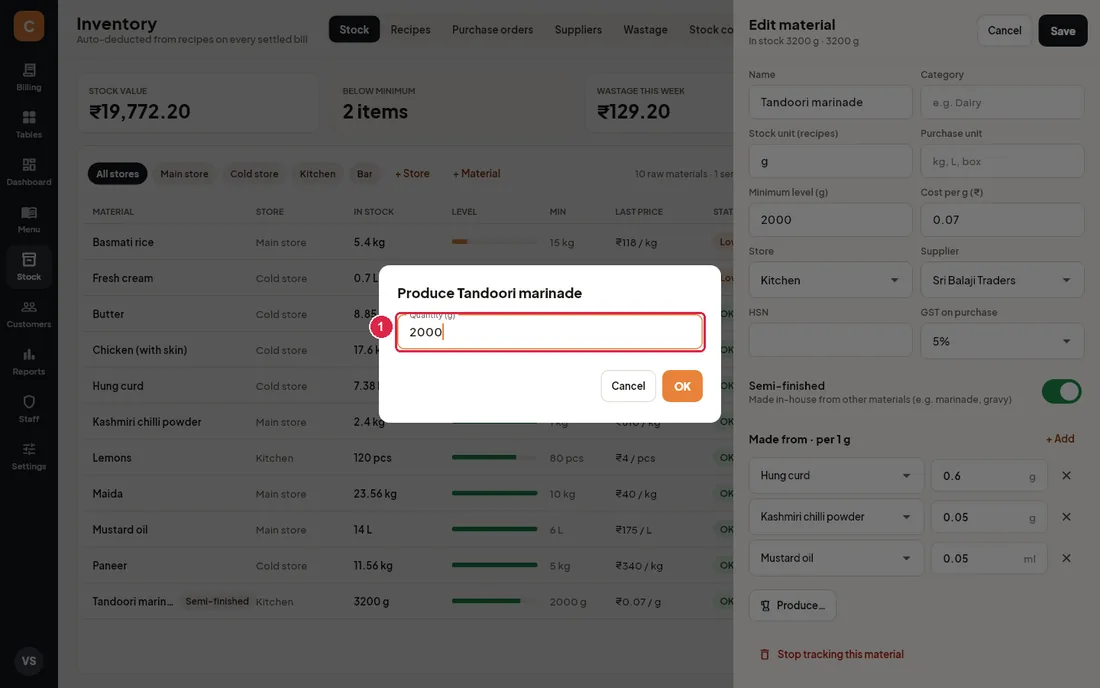This screenshot has width=1100, height=688.
Task: Edit the Minimum level (g) field
Action: (830, 220)
